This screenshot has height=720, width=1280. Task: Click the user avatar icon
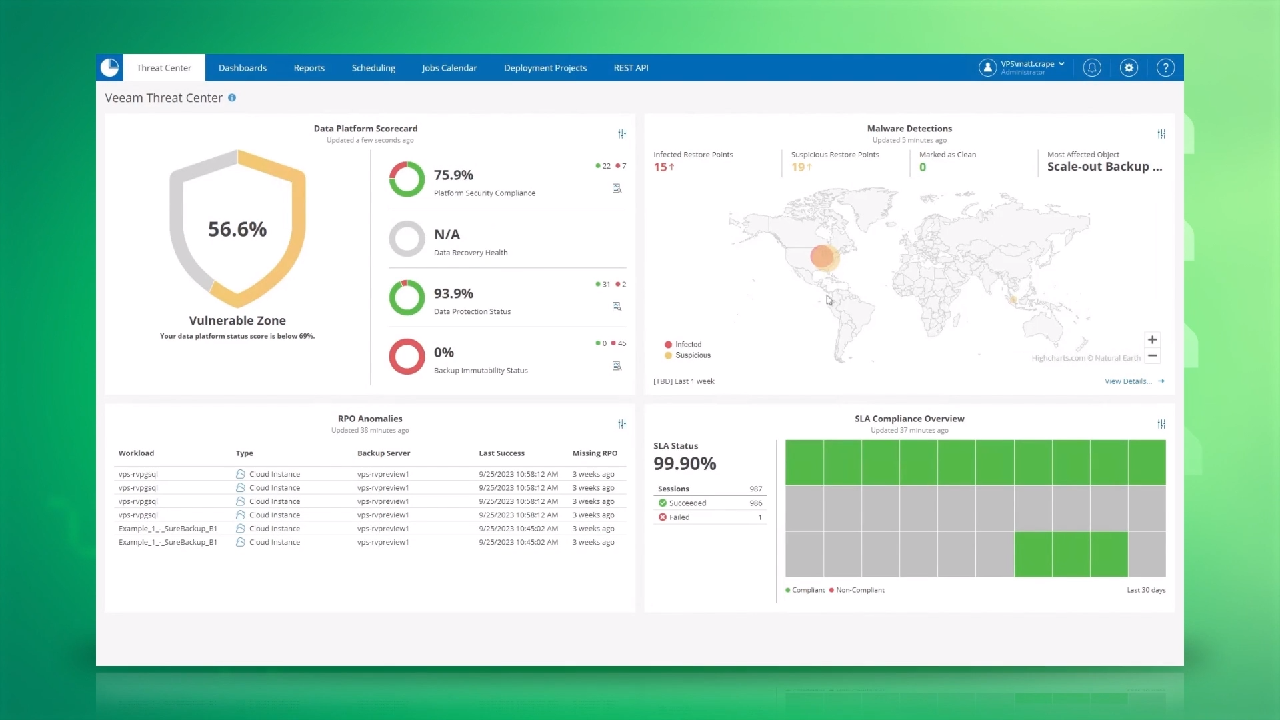[x=988, y=68]
